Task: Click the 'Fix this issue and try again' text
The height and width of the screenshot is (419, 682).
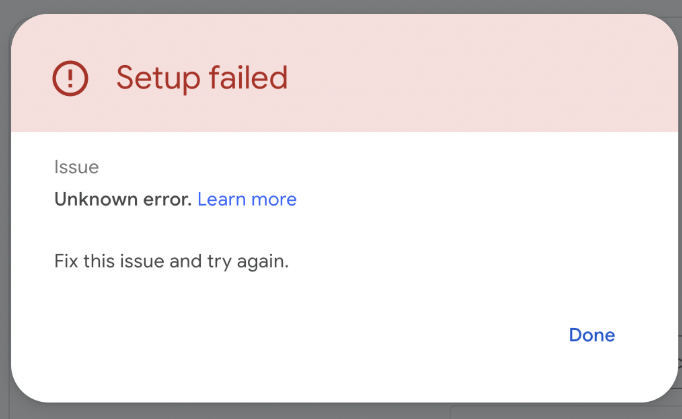Action: (x=171, y=261)
